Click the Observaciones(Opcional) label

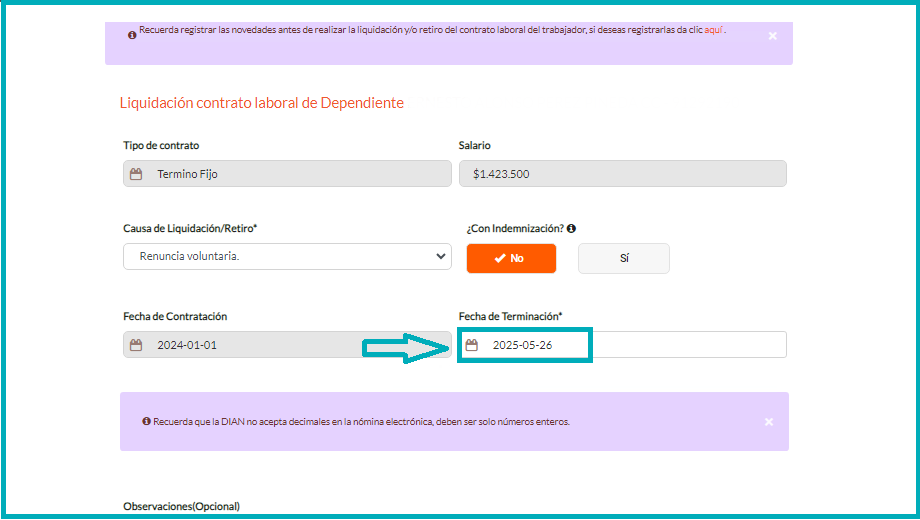click(181, 506)
